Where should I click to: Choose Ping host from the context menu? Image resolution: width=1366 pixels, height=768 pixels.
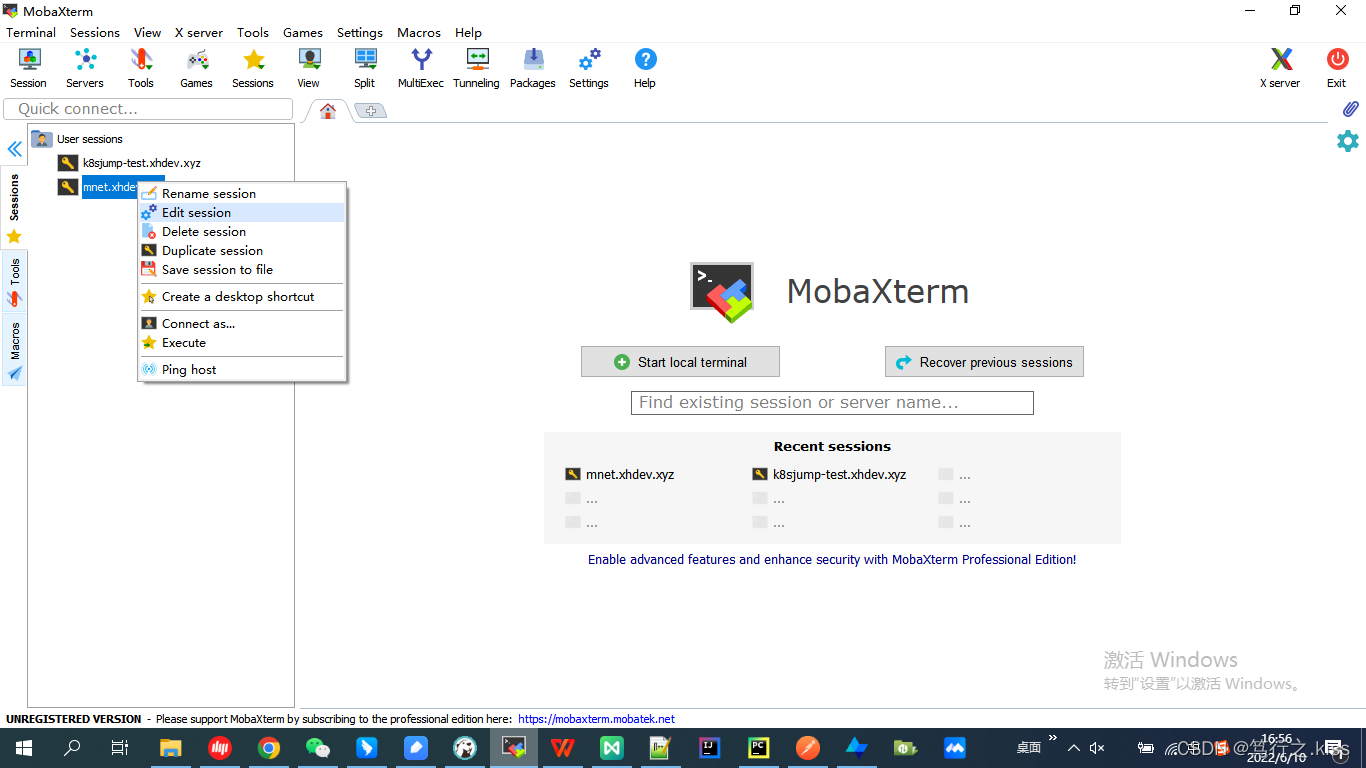click(x=241, y=370)
